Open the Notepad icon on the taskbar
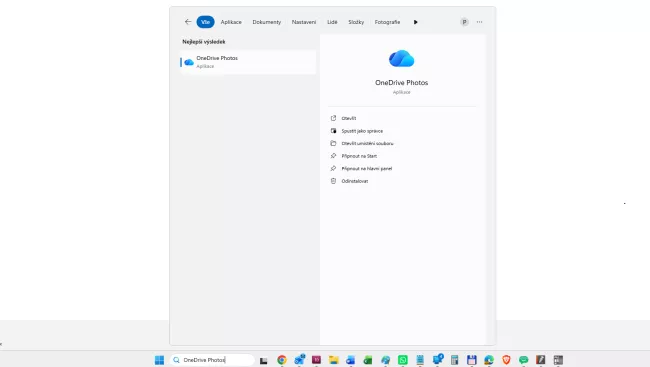 coord(420,360)
